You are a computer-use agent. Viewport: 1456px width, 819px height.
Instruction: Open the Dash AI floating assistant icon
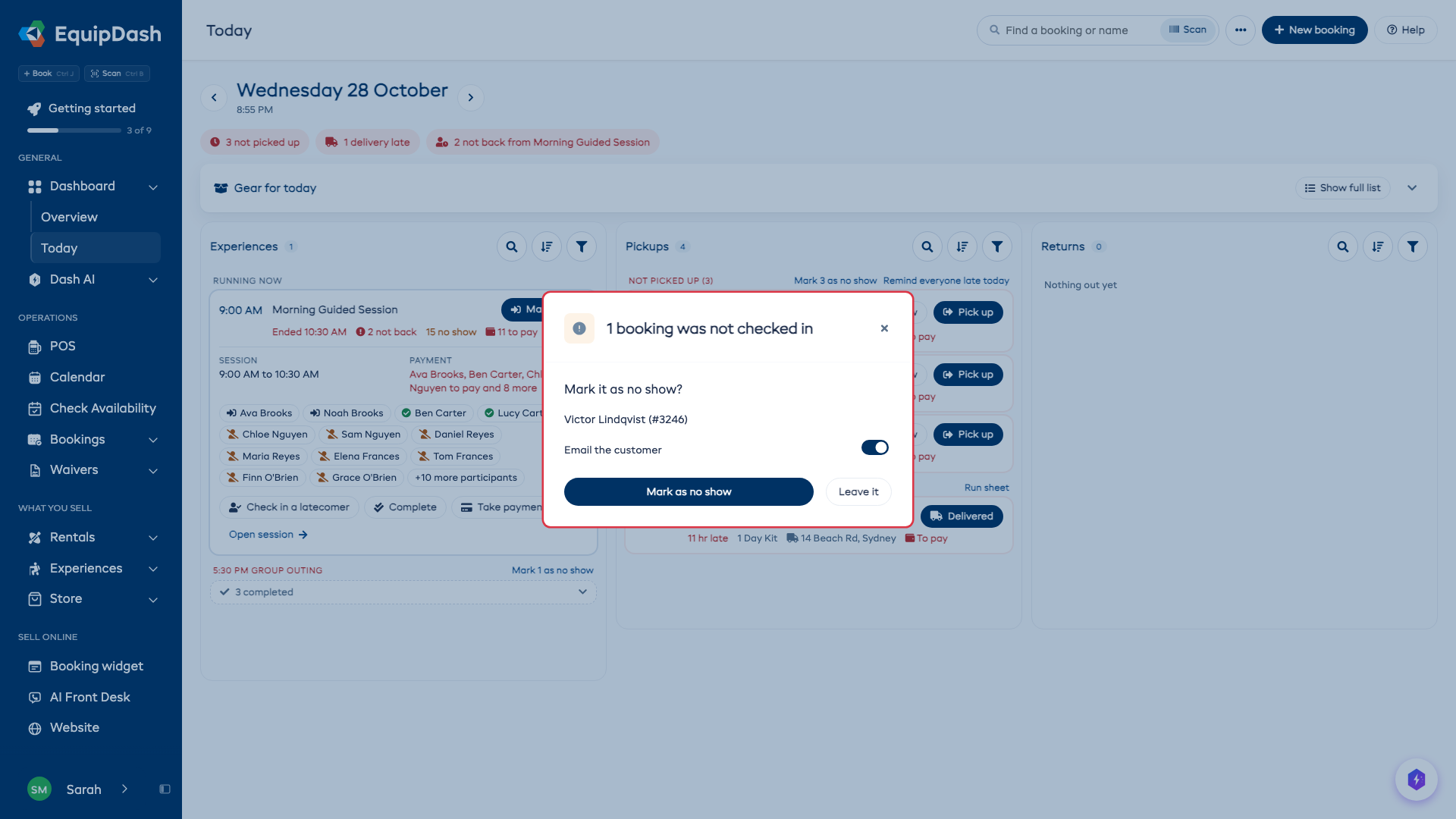1416,780
